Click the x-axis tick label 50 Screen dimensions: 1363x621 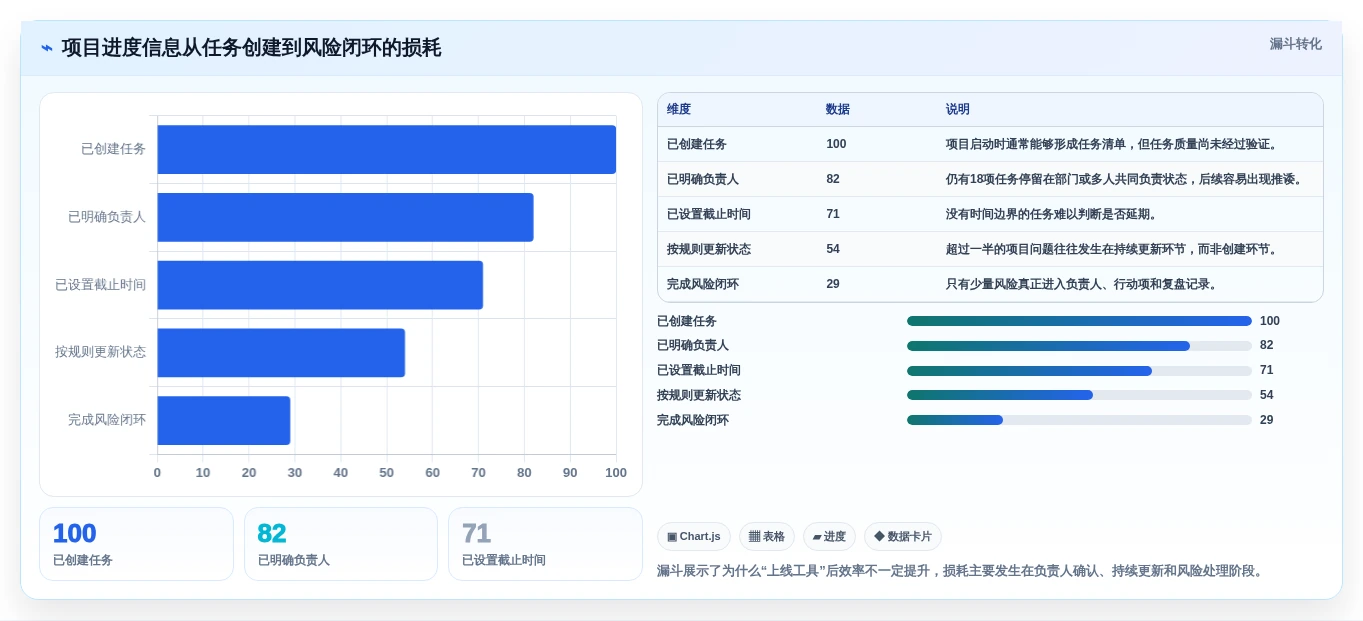point(386,473)
